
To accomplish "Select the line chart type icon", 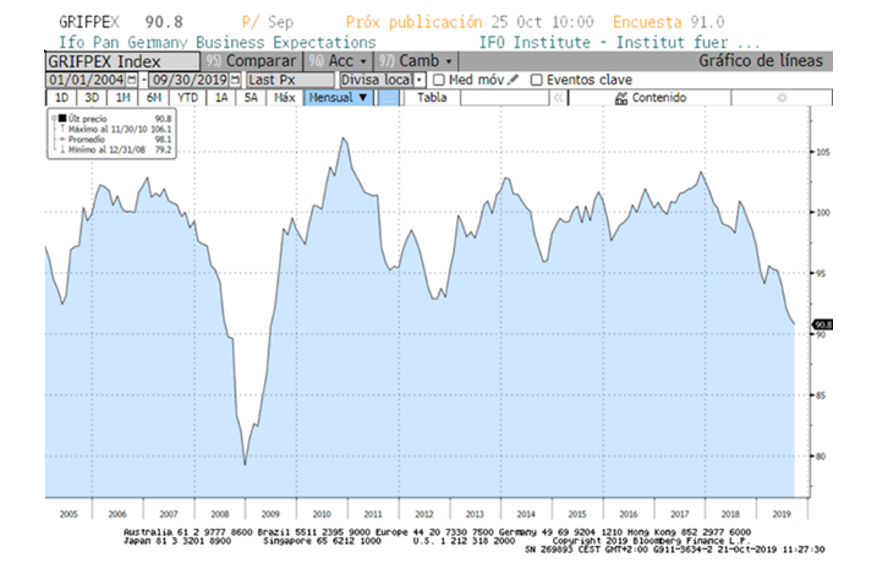I will point(388,98).
